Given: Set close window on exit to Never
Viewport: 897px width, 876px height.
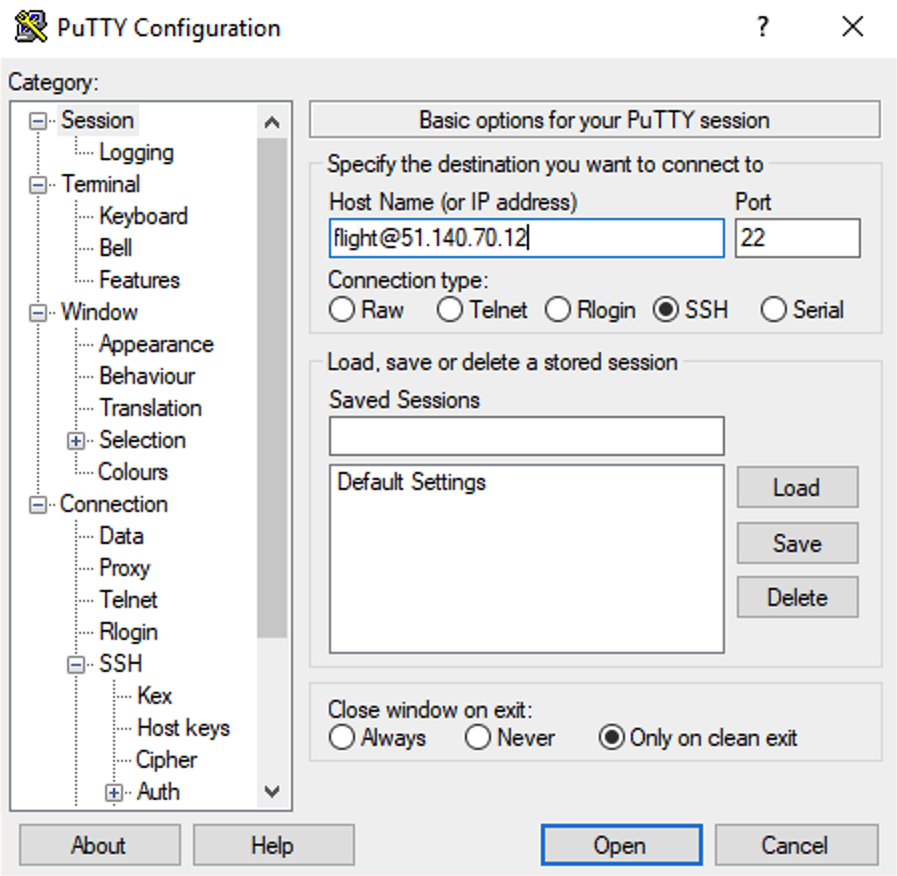Looking at the screenshot, I should [478, 738].
